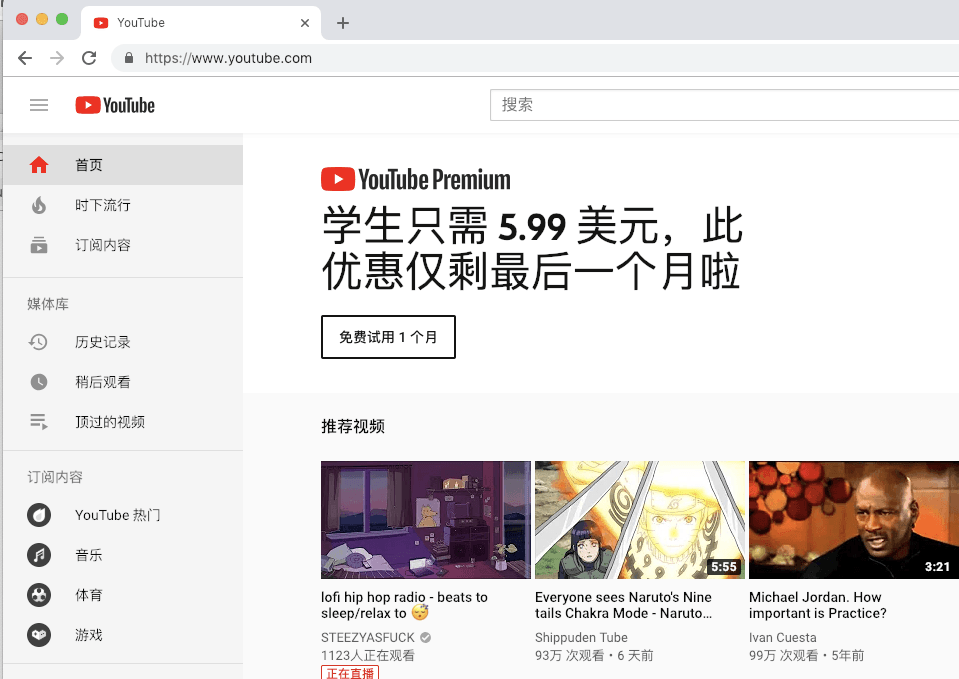
Task: Click the browser forward arrow
Action: (x=57, y=58)
